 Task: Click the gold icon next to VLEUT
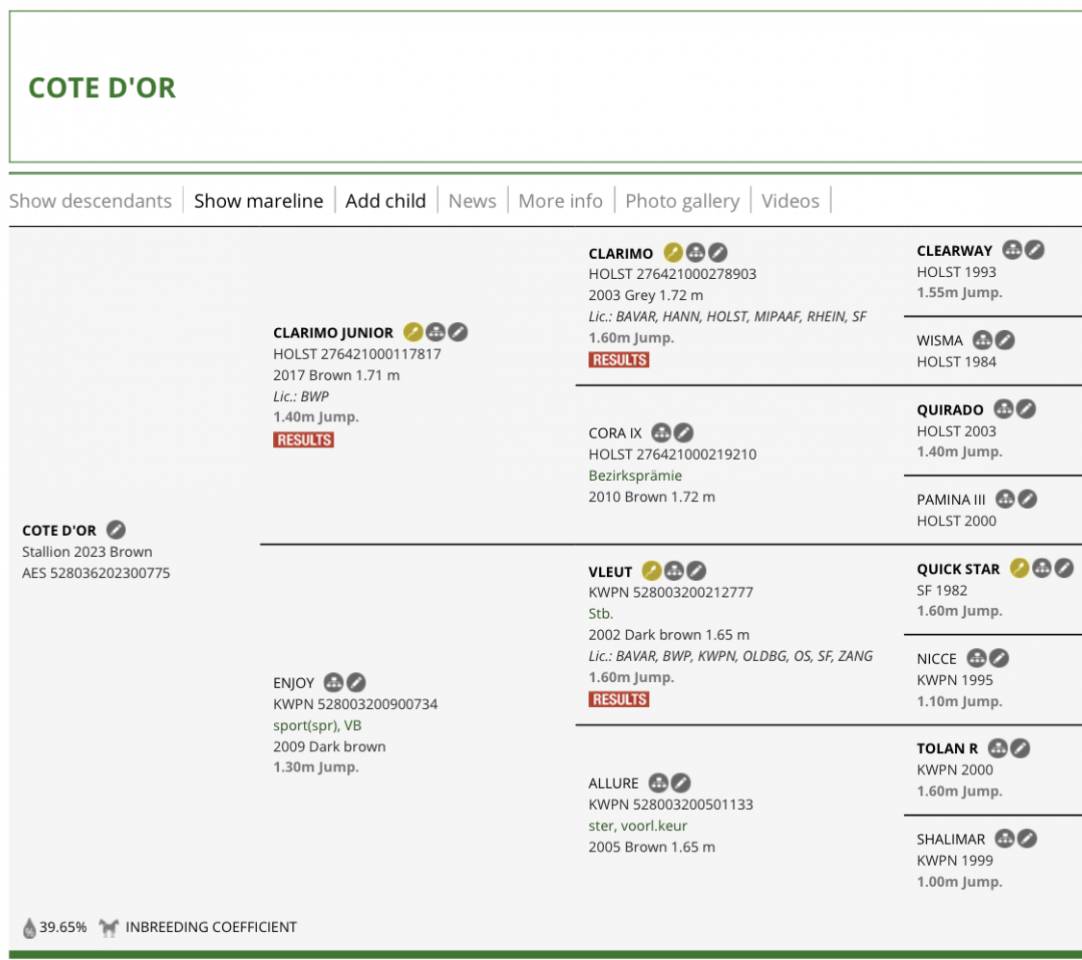[x=651, y=571]
